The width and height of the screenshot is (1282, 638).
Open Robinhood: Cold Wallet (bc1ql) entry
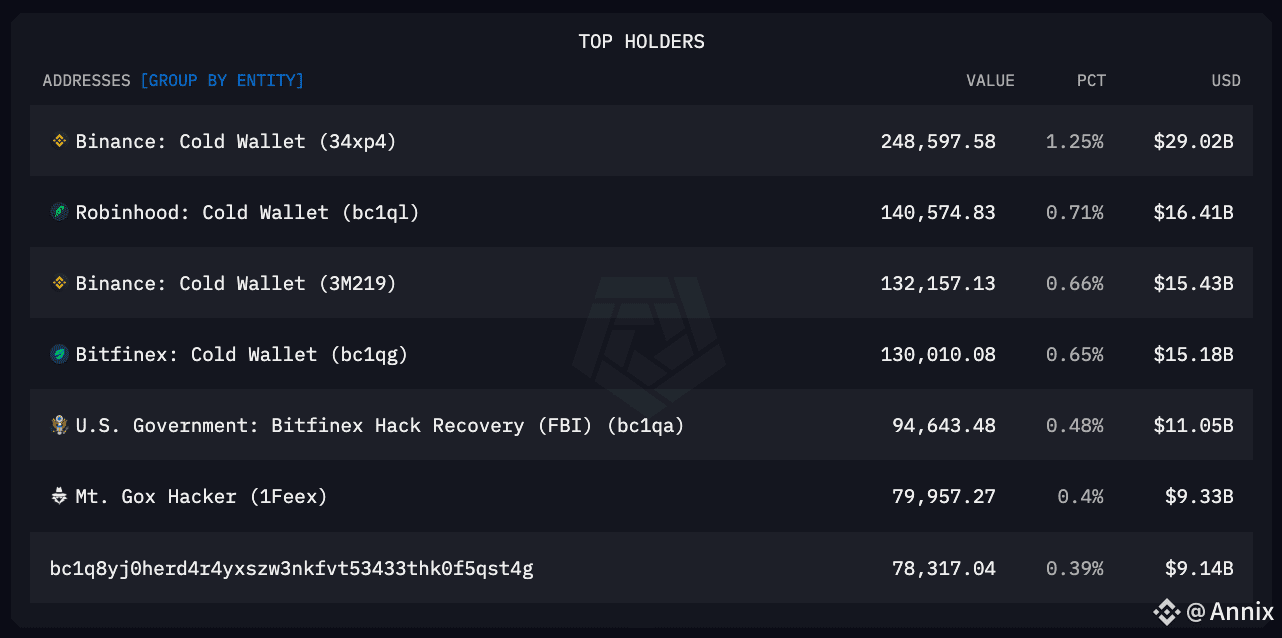pos(247,212)
